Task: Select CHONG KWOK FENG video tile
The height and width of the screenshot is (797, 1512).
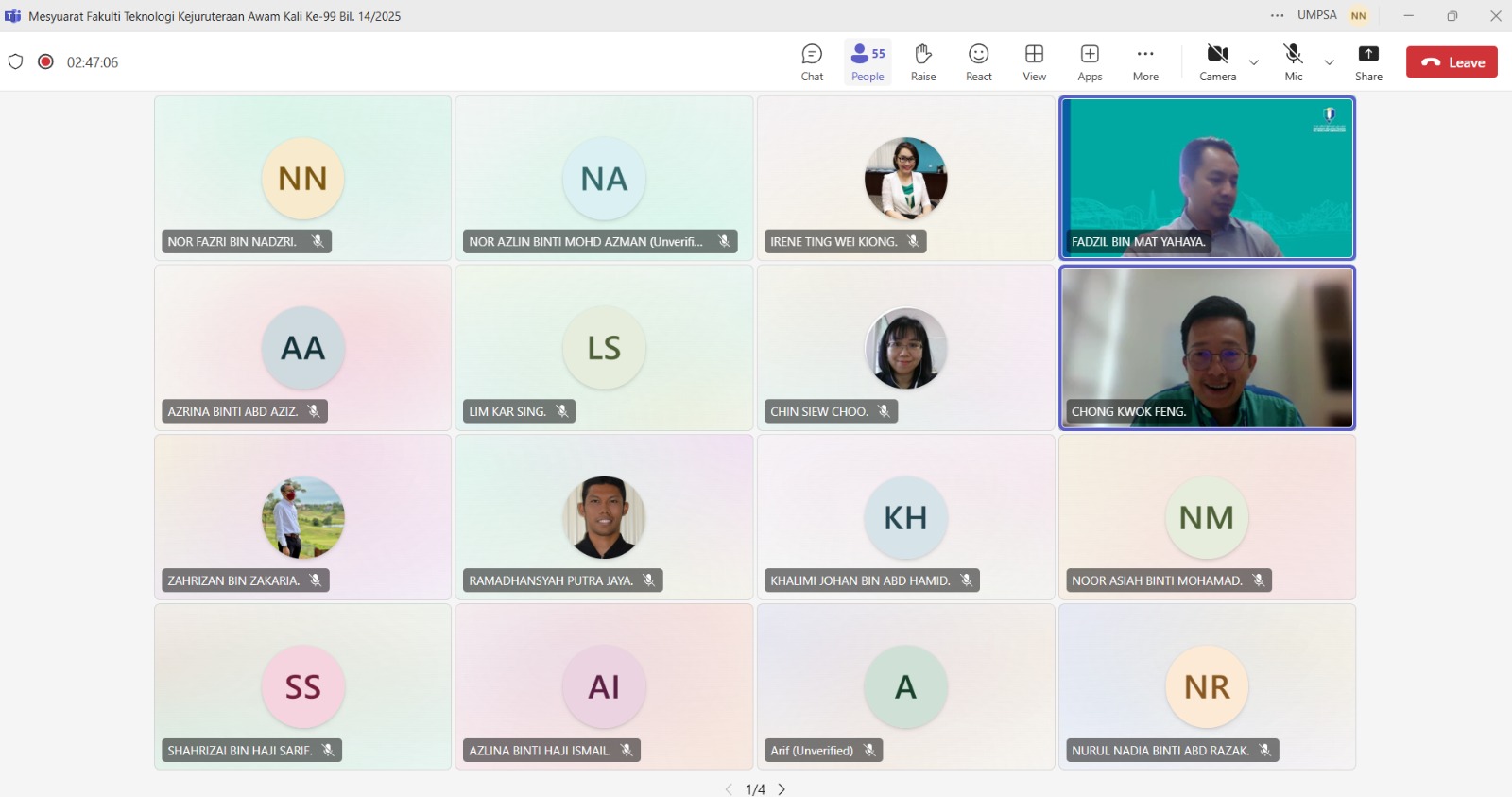Action: pyautogui.click(x=1207, y=347)
